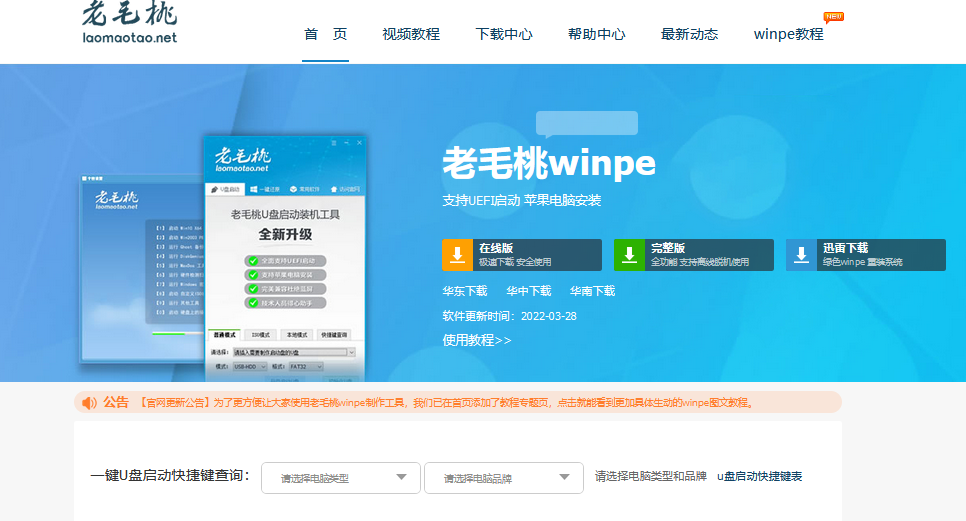Click the 老毛桃 laomaotao.net logo
This screenshot has height=521, width=966.
[129, 23]
